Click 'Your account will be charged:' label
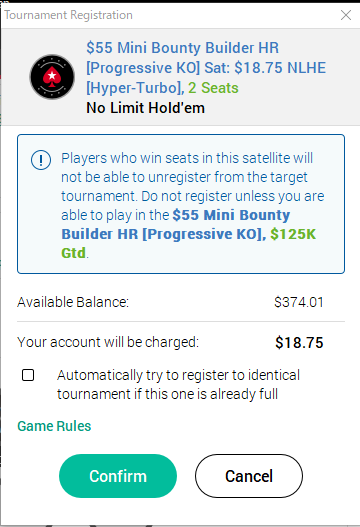This screenshot has width=360, height=527. point(108,342)
